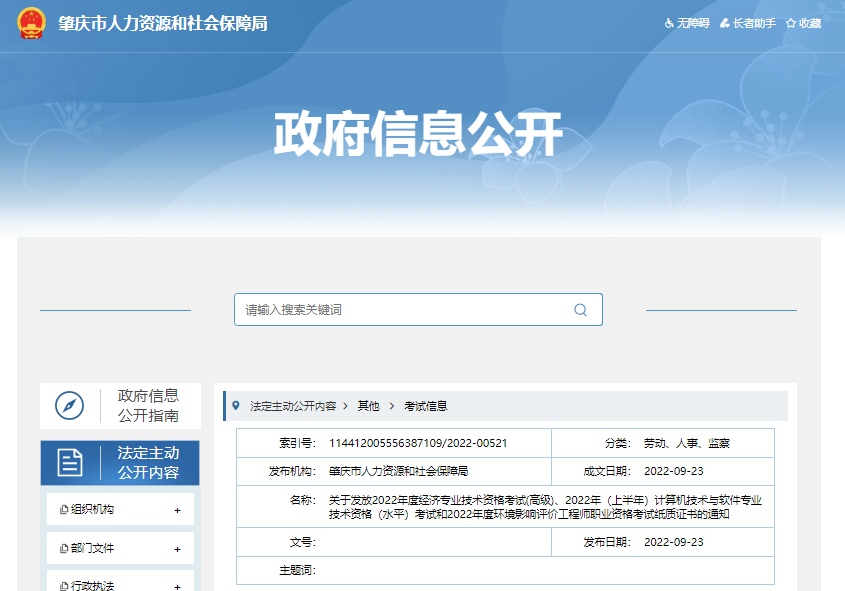Image resolution: width=845 pixels, height=591 pixels.
Task: Click the 收藏 star favorite icon
Action: [x=791, y=23]
